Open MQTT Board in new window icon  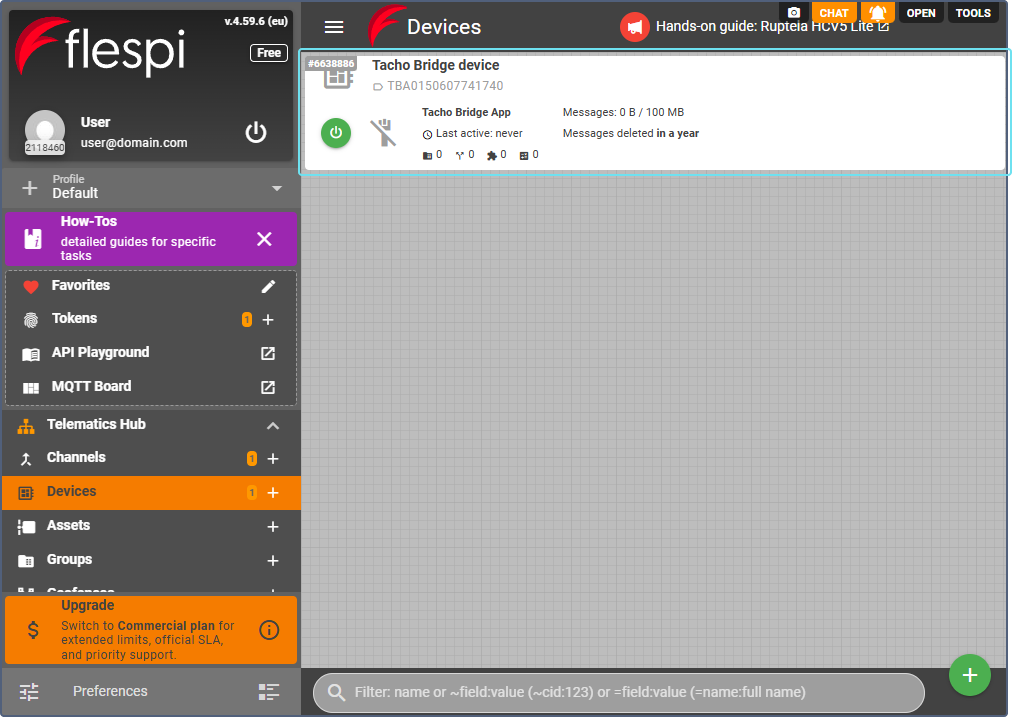(x=268, y=387)
